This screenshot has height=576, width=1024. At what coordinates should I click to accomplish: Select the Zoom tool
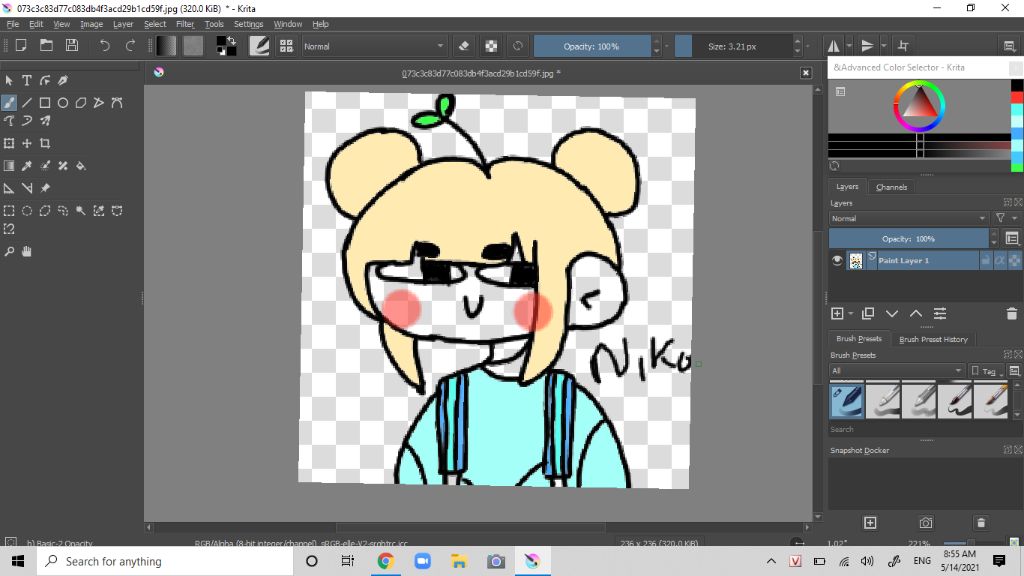(9, 251)
